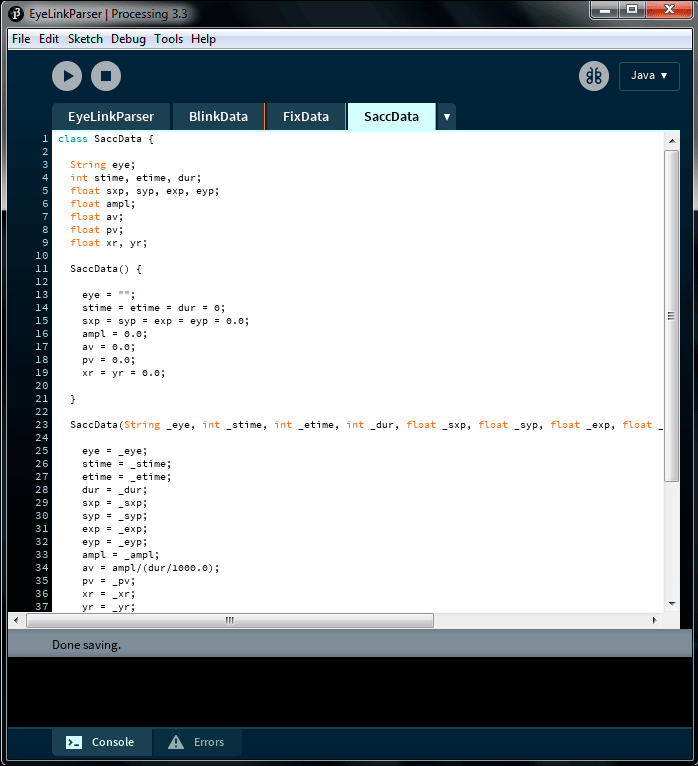Switch to the BlinkData tab
This screenshot has width=698, height=766.
[218, 117]
